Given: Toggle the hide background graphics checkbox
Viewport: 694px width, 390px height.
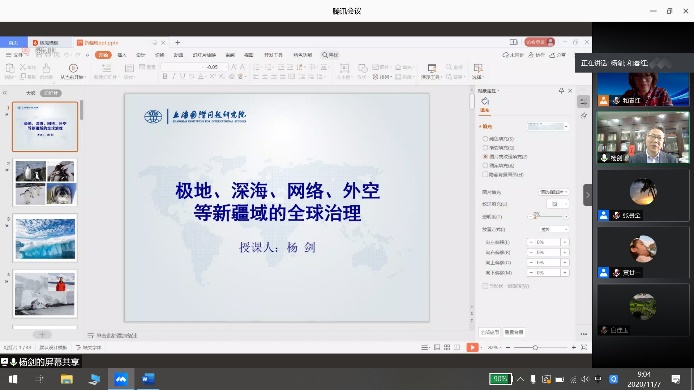Looking at the screenshot, I should 485,174.
